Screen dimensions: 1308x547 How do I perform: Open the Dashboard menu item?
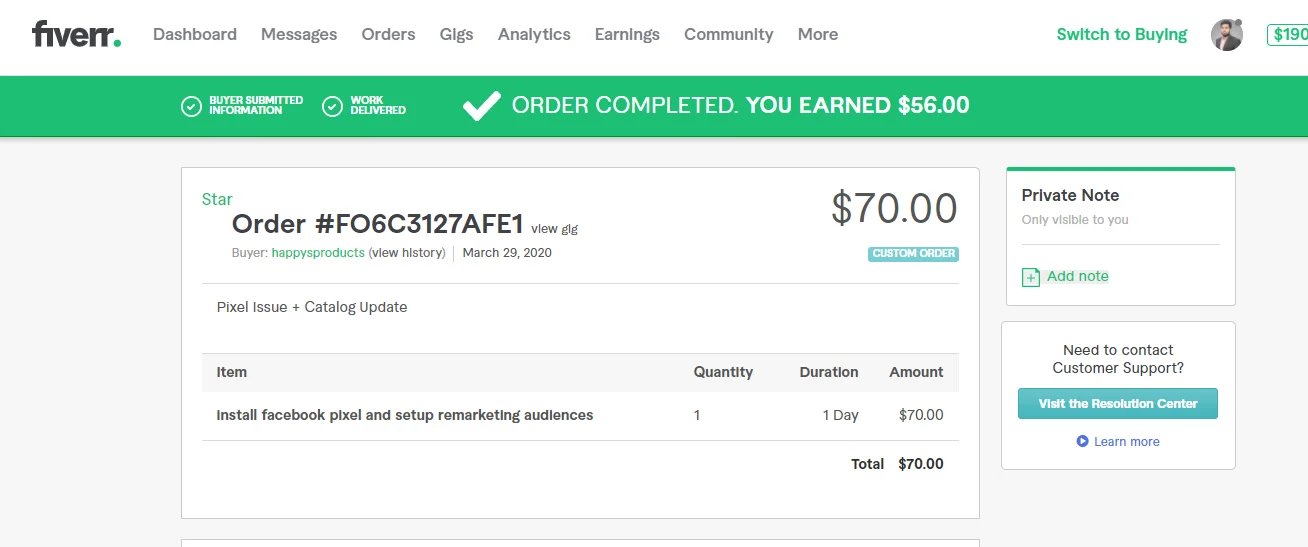pos(195,34)
